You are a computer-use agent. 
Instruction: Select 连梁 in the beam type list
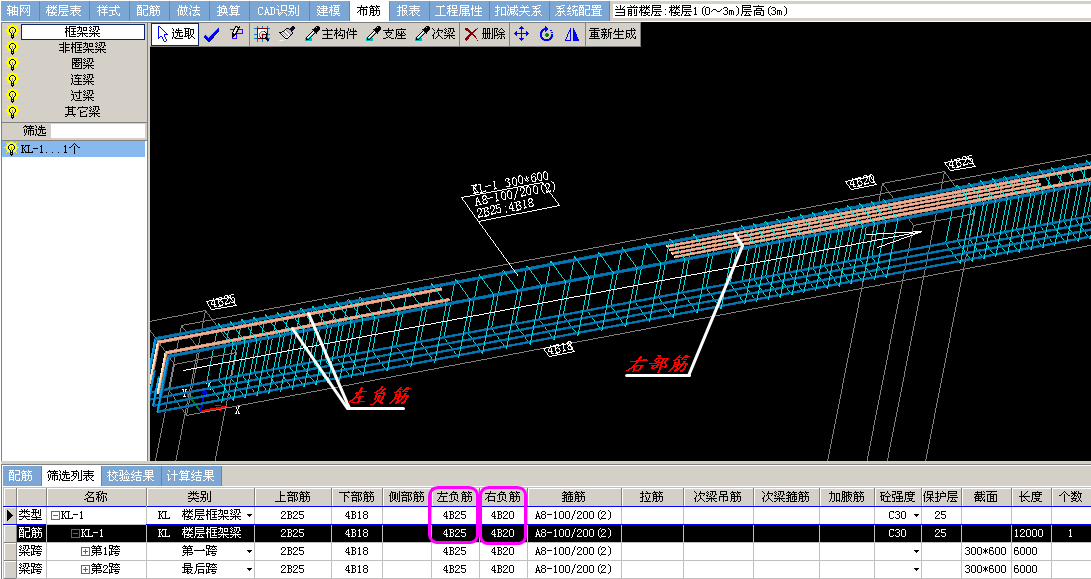[82, 80]
